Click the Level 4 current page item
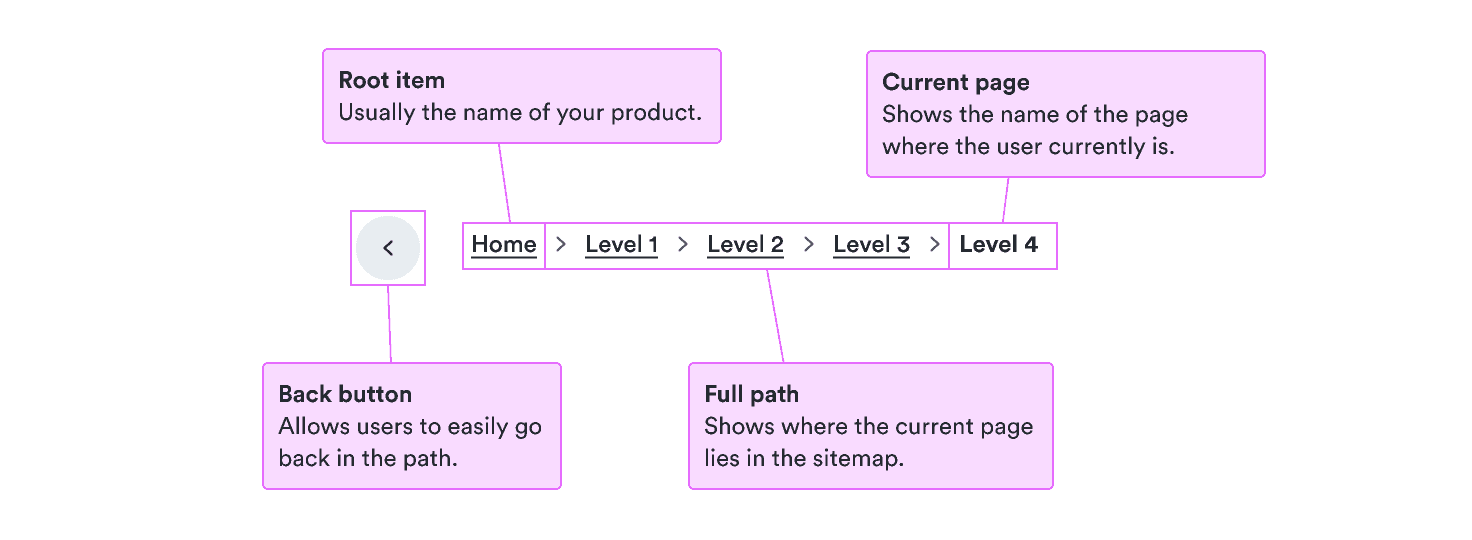This screenshot has height=540, width=1472. coord(998,245)
